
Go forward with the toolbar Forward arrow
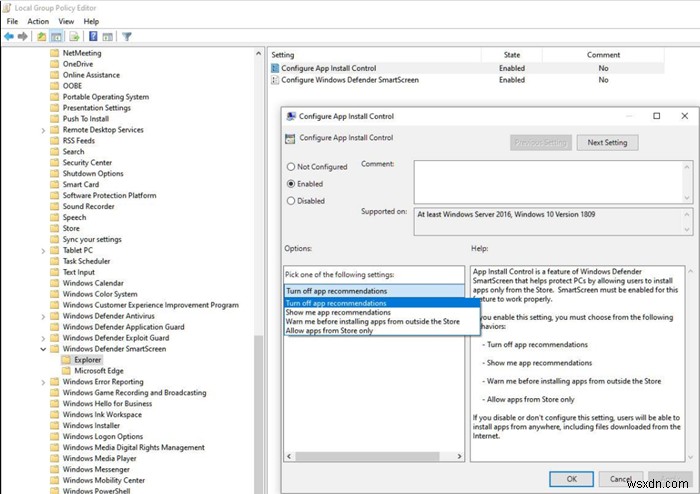(x=22, y=37)
